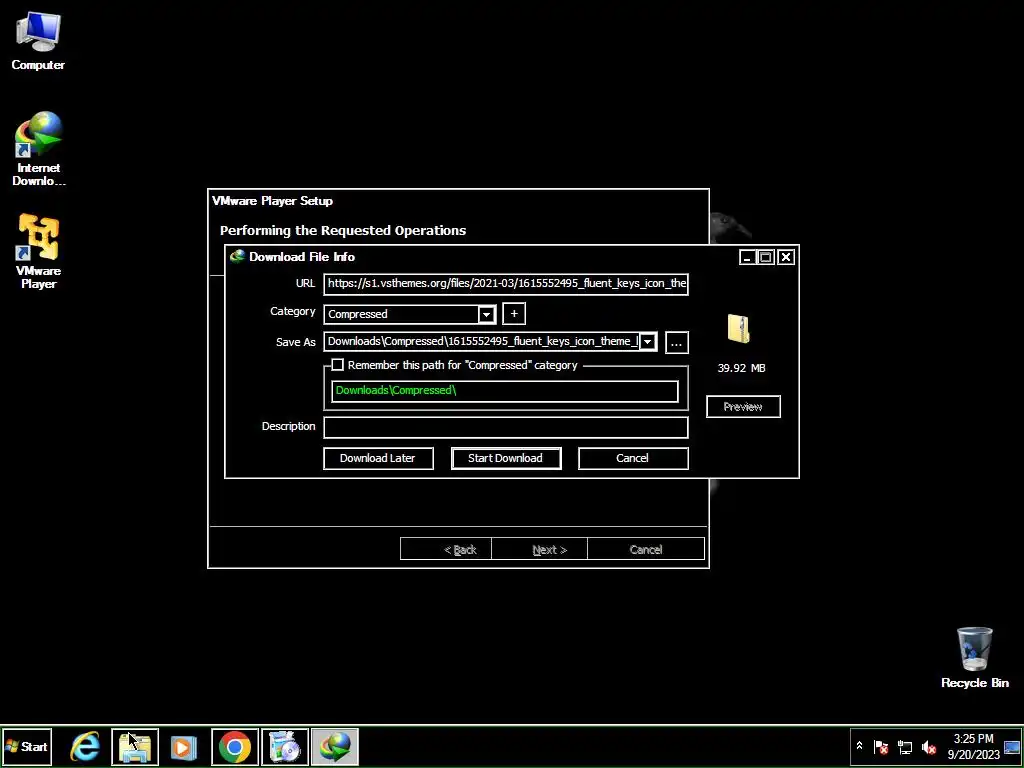The width and height of the screenshot is (1024, 768).
Task: Click the URL field in Download File Info
Action: (x=505, y=283)
